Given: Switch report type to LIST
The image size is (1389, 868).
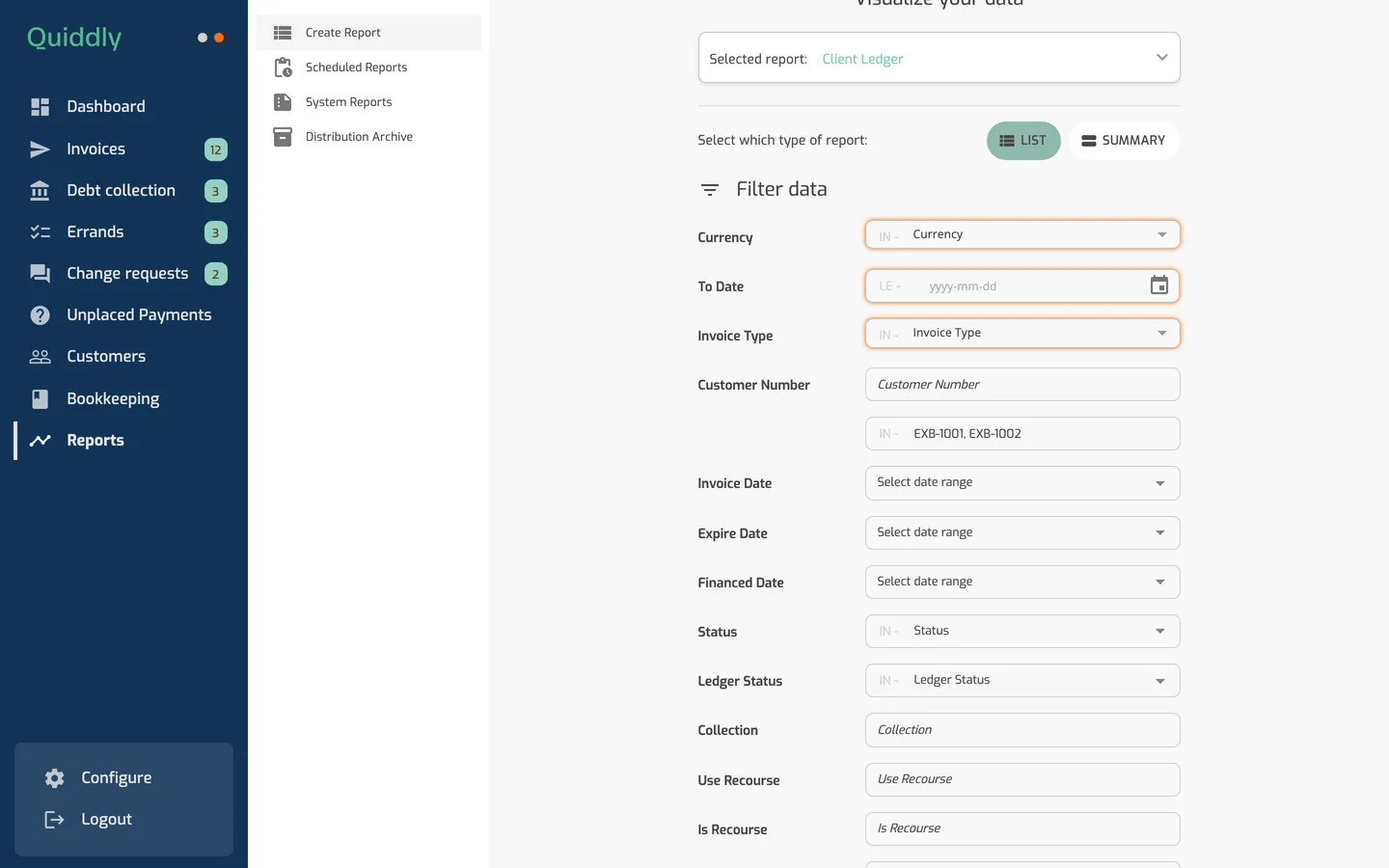Looking at the screenshot, I should [1023, 141].
